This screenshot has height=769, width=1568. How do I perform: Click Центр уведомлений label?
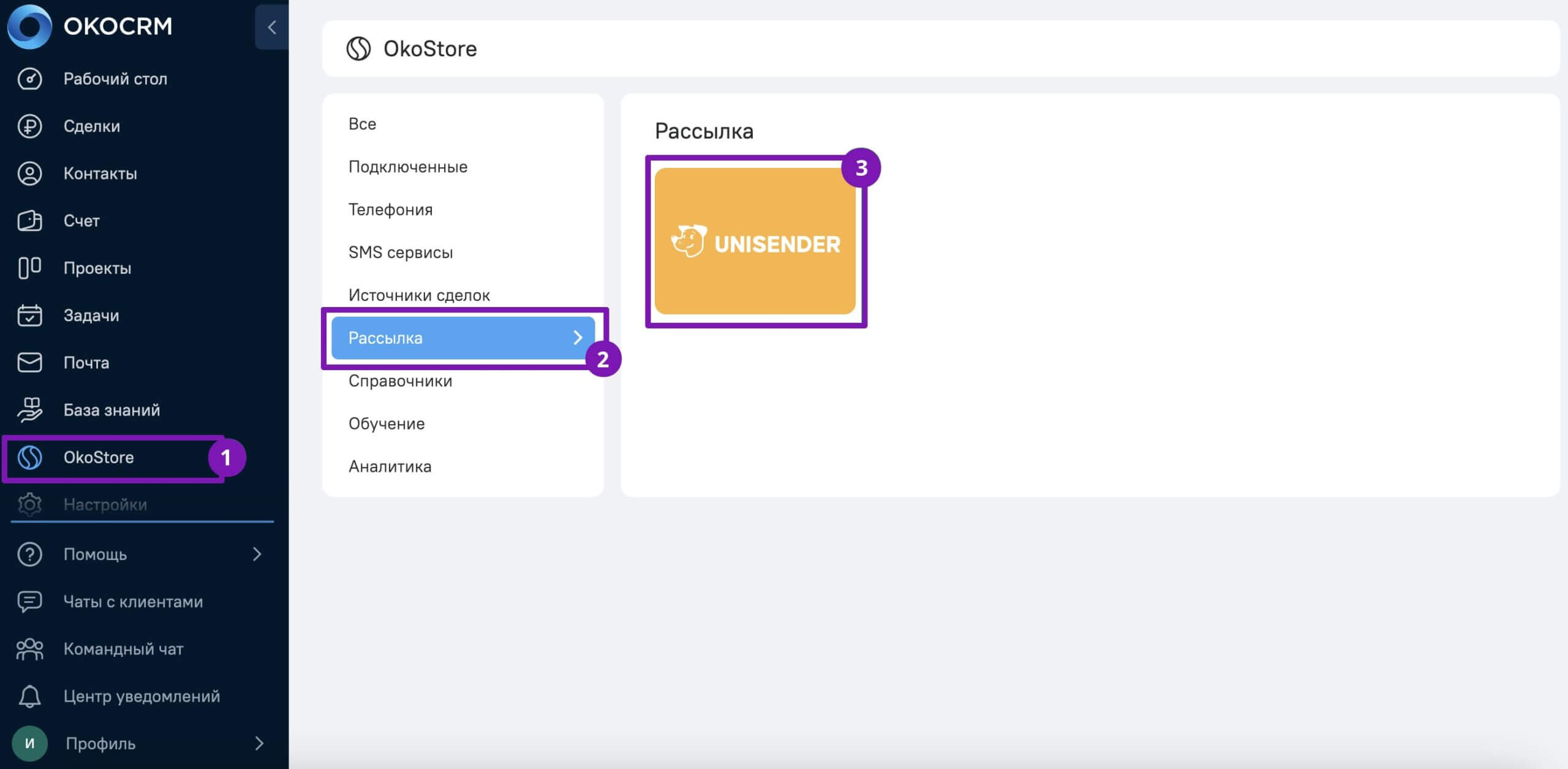141,696
